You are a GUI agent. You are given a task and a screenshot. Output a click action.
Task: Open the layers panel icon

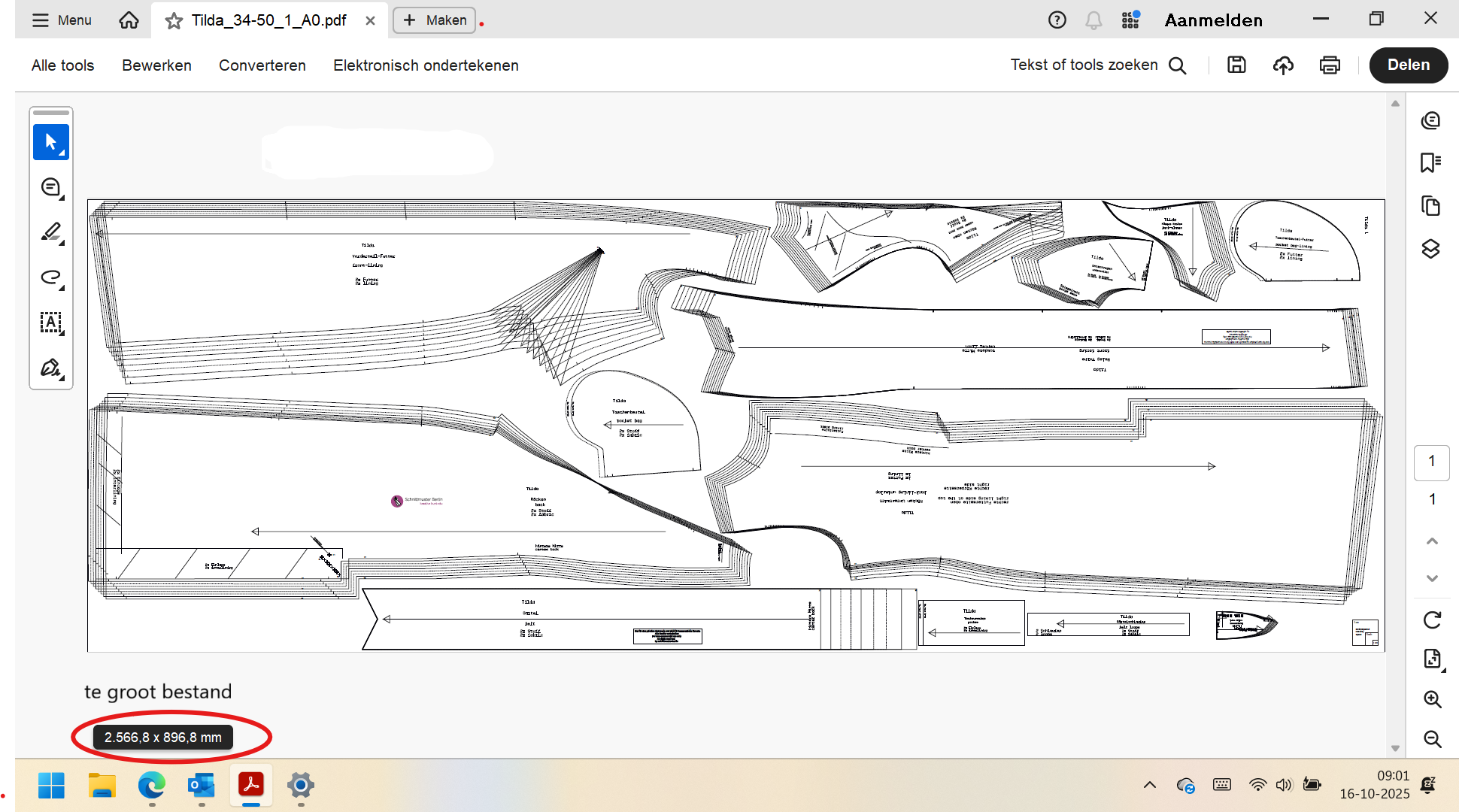pyautogui.click(x=1430, y=249)
